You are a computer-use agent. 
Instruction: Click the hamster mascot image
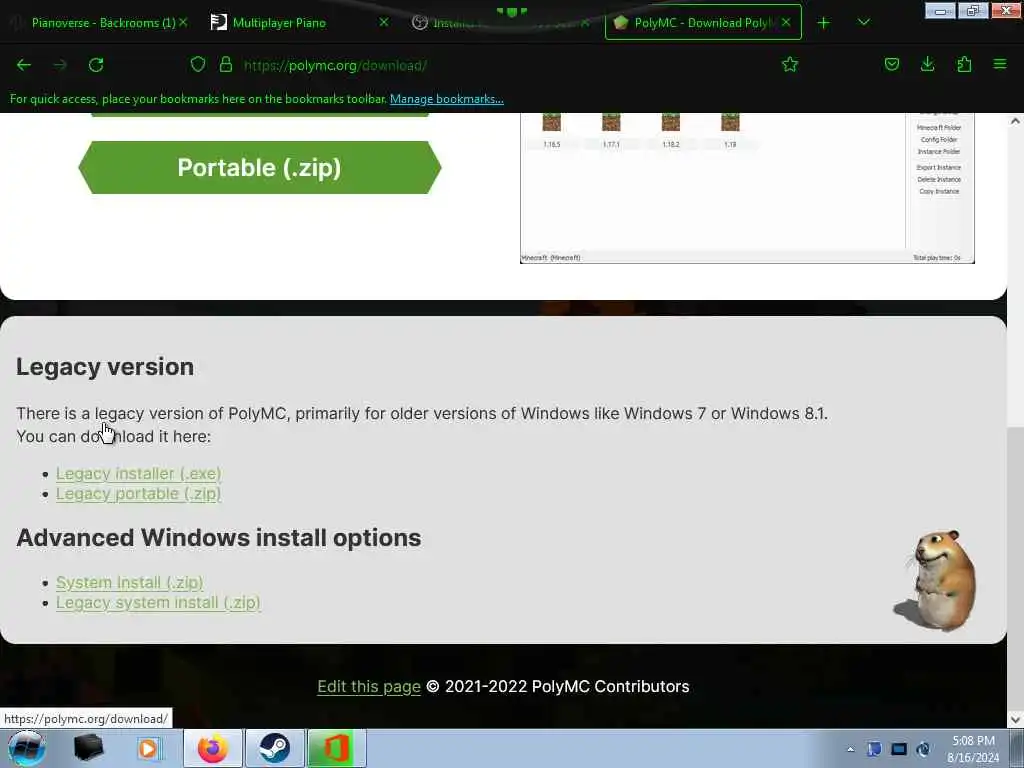tap(935, 581)
